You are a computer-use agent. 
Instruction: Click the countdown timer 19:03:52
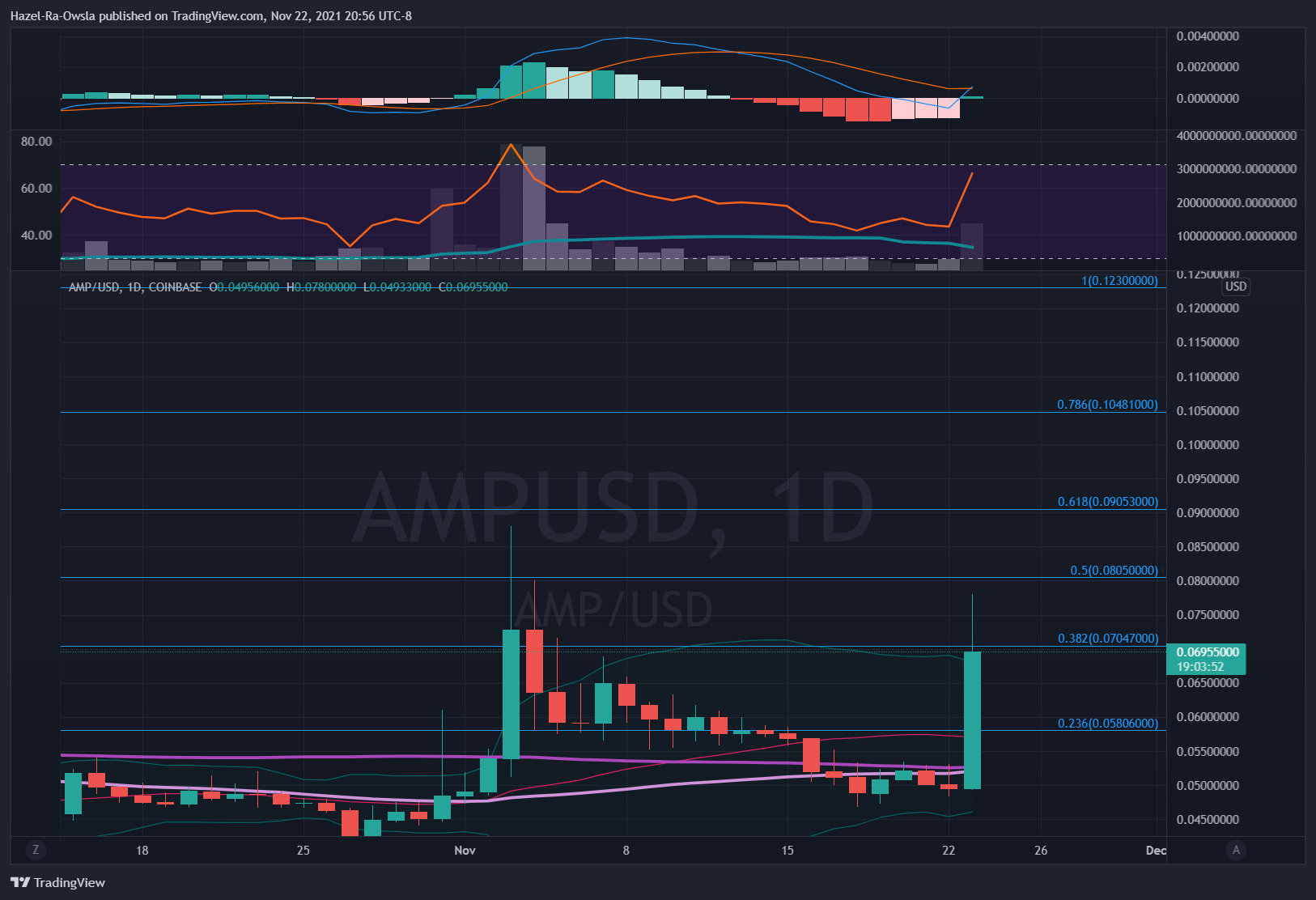(x=1200, y=667)
